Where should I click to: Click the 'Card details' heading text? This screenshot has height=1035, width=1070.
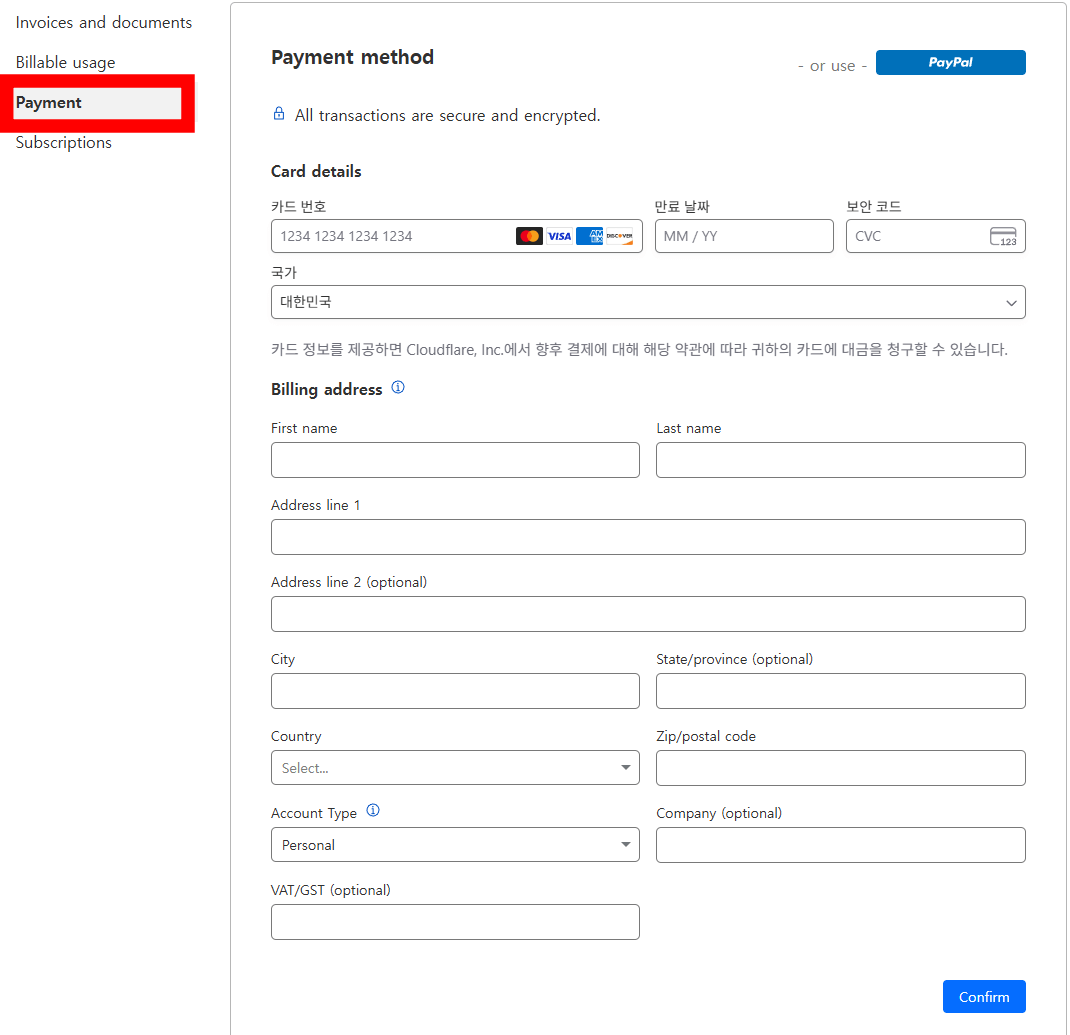coord(316,171)
